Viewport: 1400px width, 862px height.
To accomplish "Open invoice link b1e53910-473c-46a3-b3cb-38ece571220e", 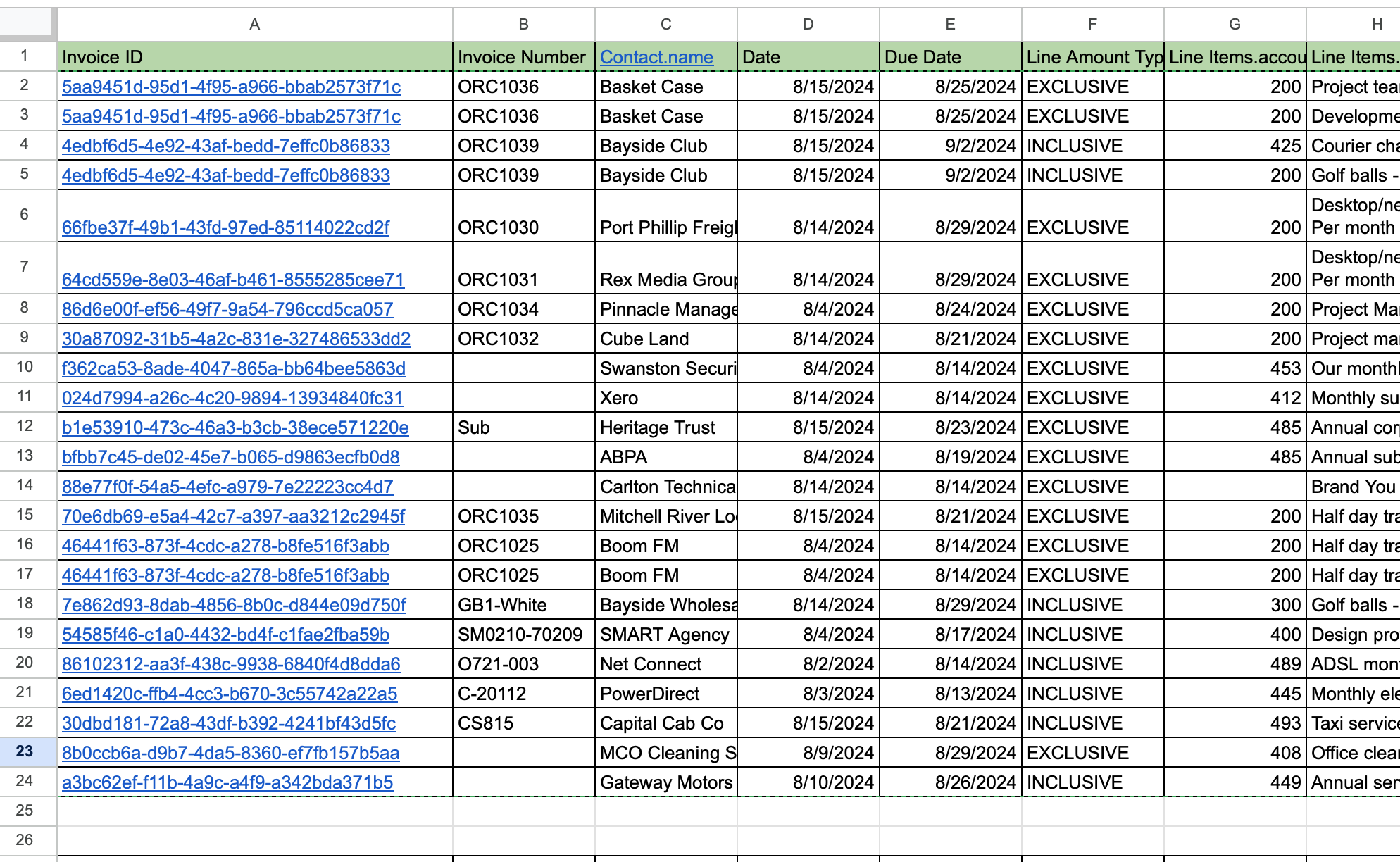I will click(x=235, y=427).
